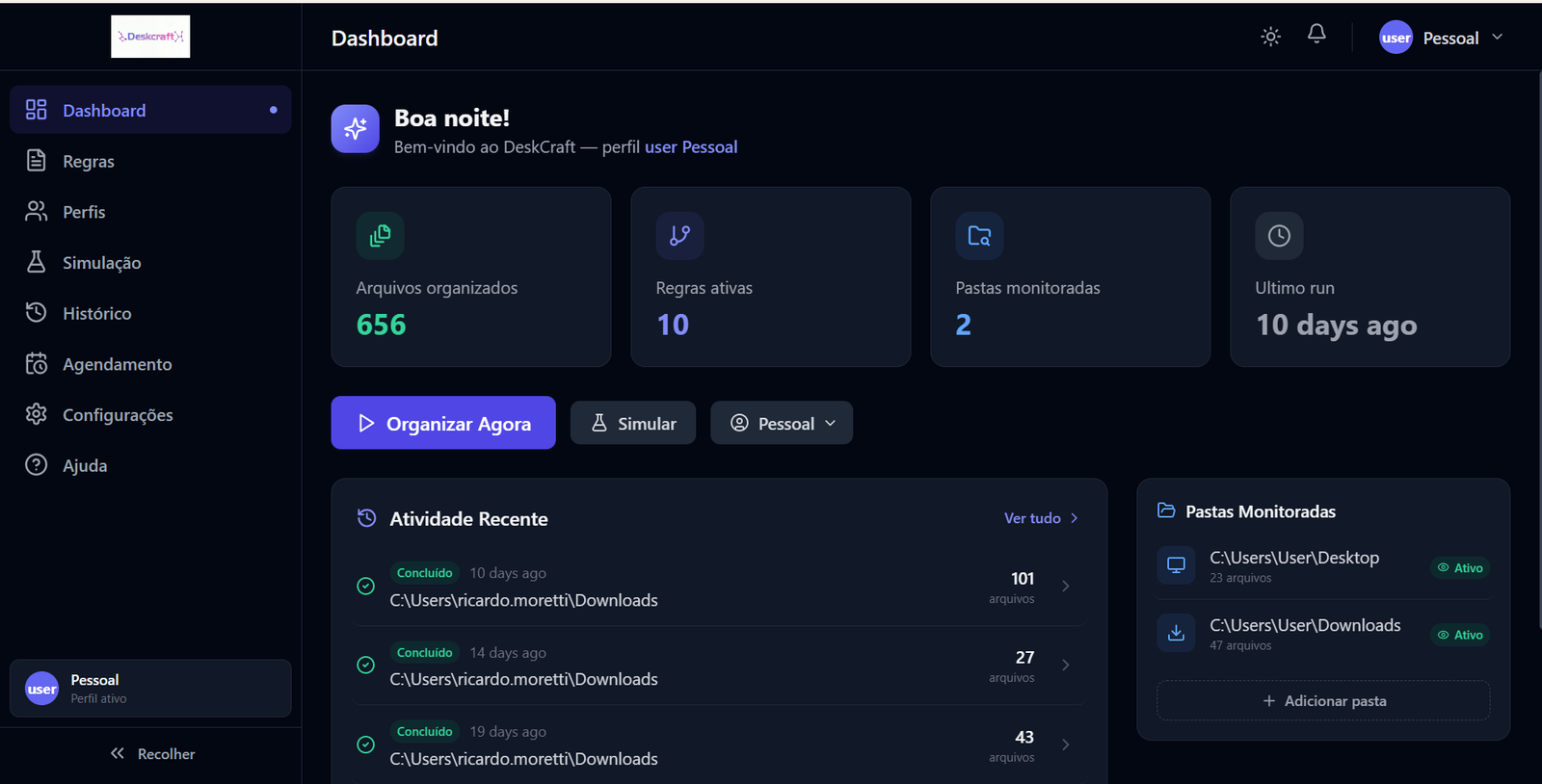
Task: Click the Ultimo run clock icon
Action: (1279, 236)
